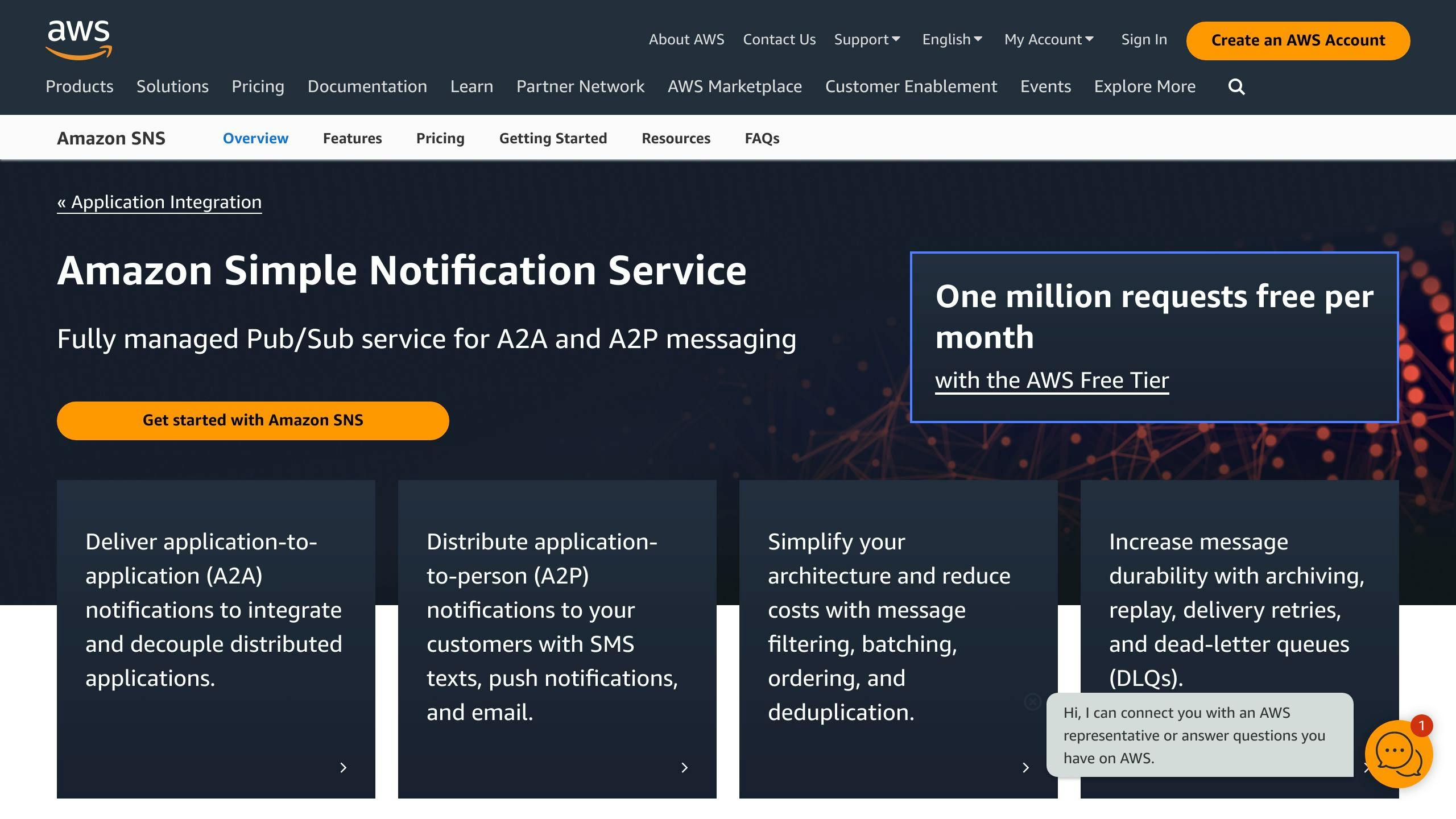Open the Products menu
This screenshot has width=1456, height=819.
coord(80,86)
